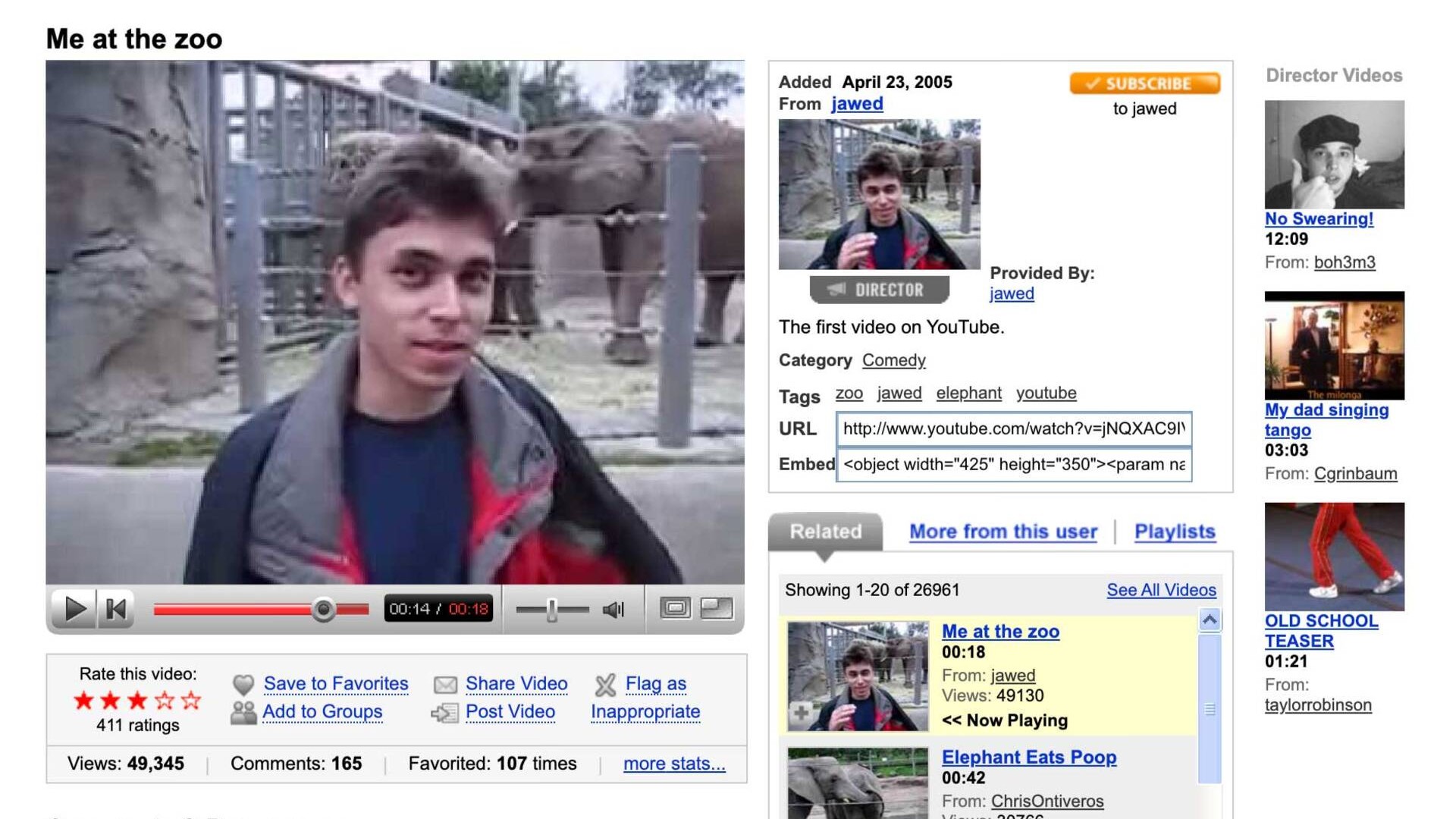Rate video with the fourth star

coord(165,700)
